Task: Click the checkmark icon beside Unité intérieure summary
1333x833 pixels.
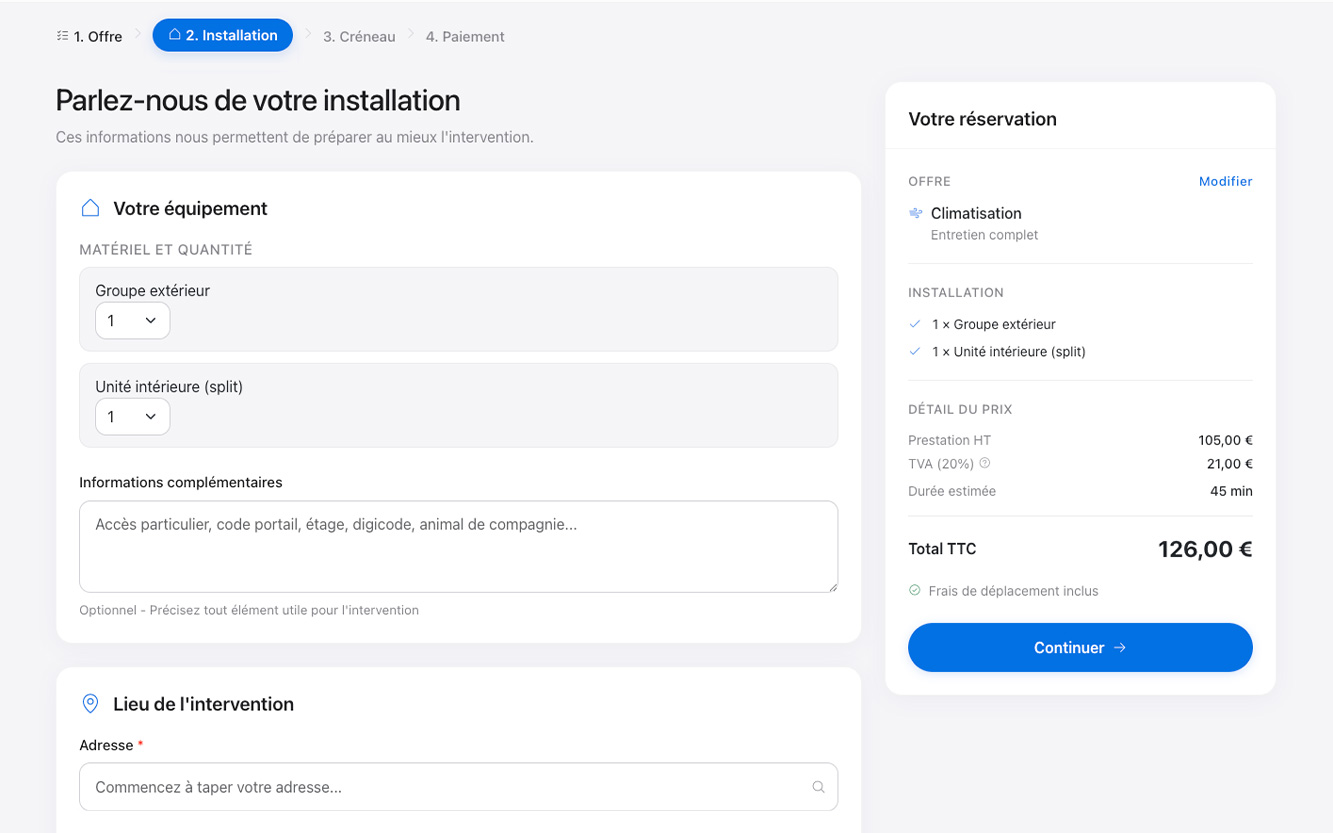Action: coord(914,351)
